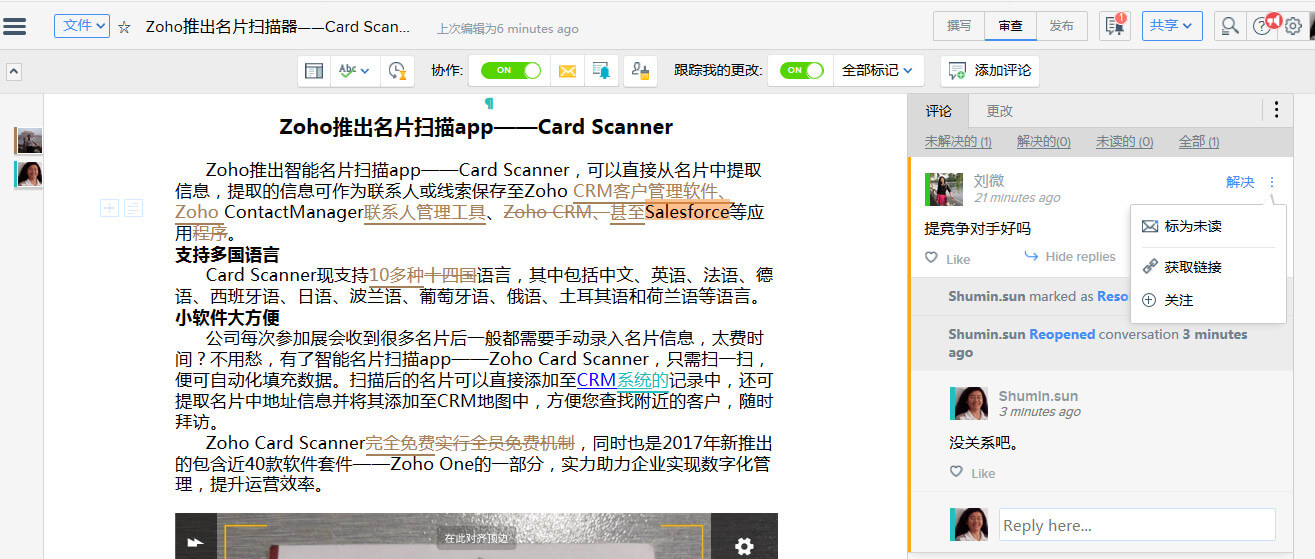The width and height of the screenshot is (1315, 559).
Task: Choose 标为未读 from the comment menu
Action: (x=1208, y=226)
